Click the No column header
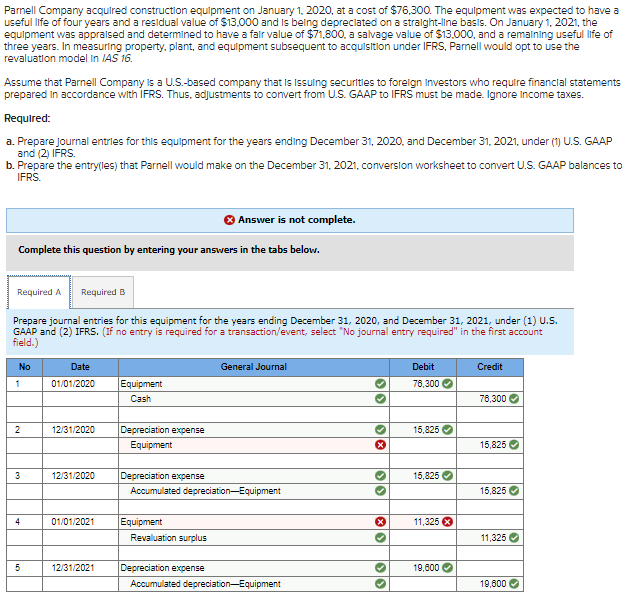 (25, 367)
